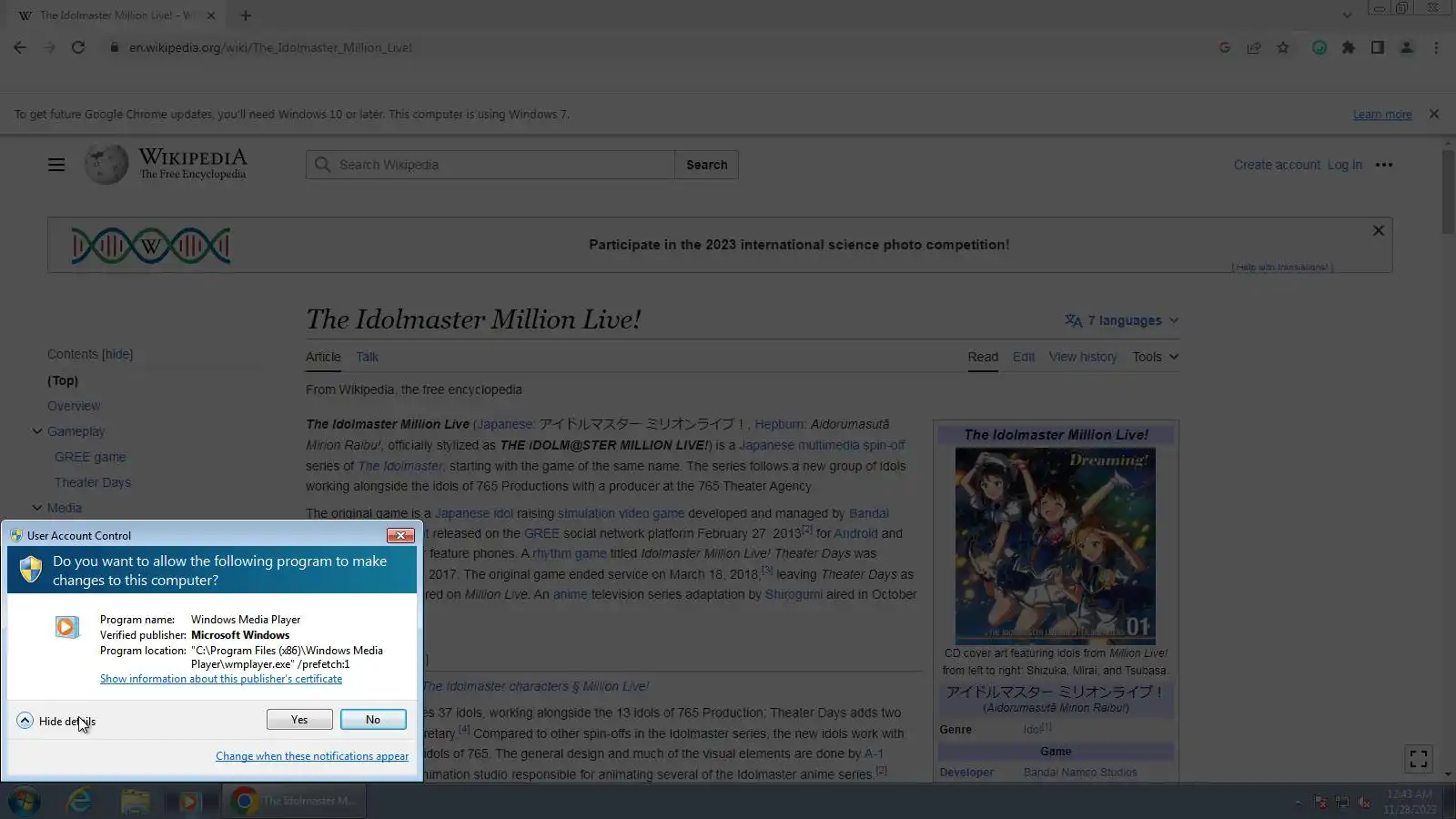
Task: Open Learn more link in Chrome update bar
Action: (x=1382, y=115)
